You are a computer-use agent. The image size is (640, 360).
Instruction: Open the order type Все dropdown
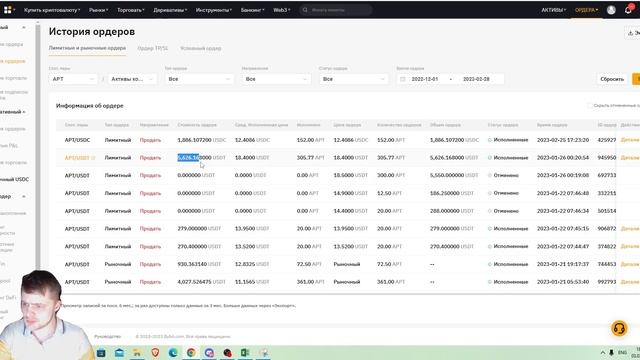tap(199, 79)
